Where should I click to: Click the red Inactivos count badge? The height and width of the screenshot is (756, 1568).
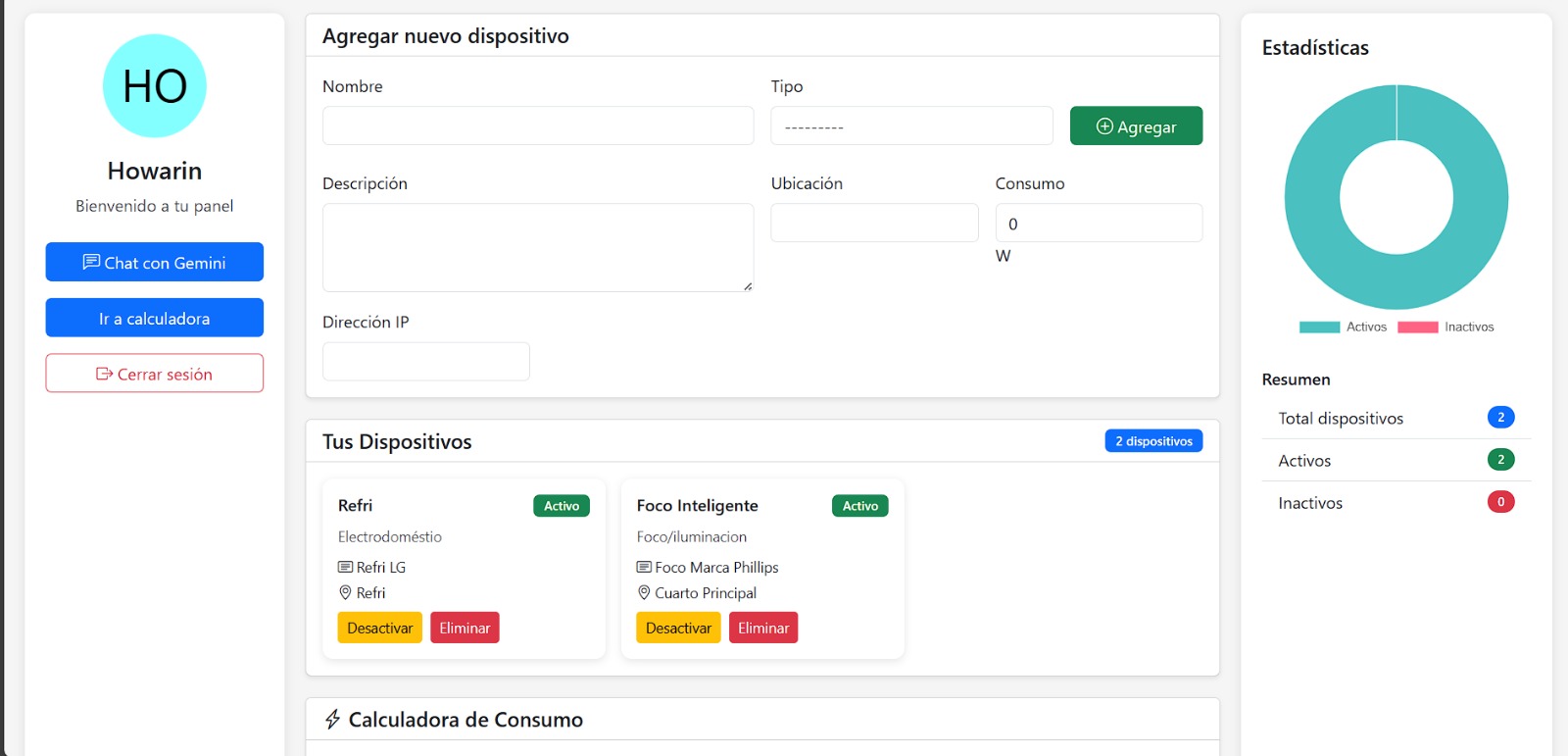click(1500, 501)
